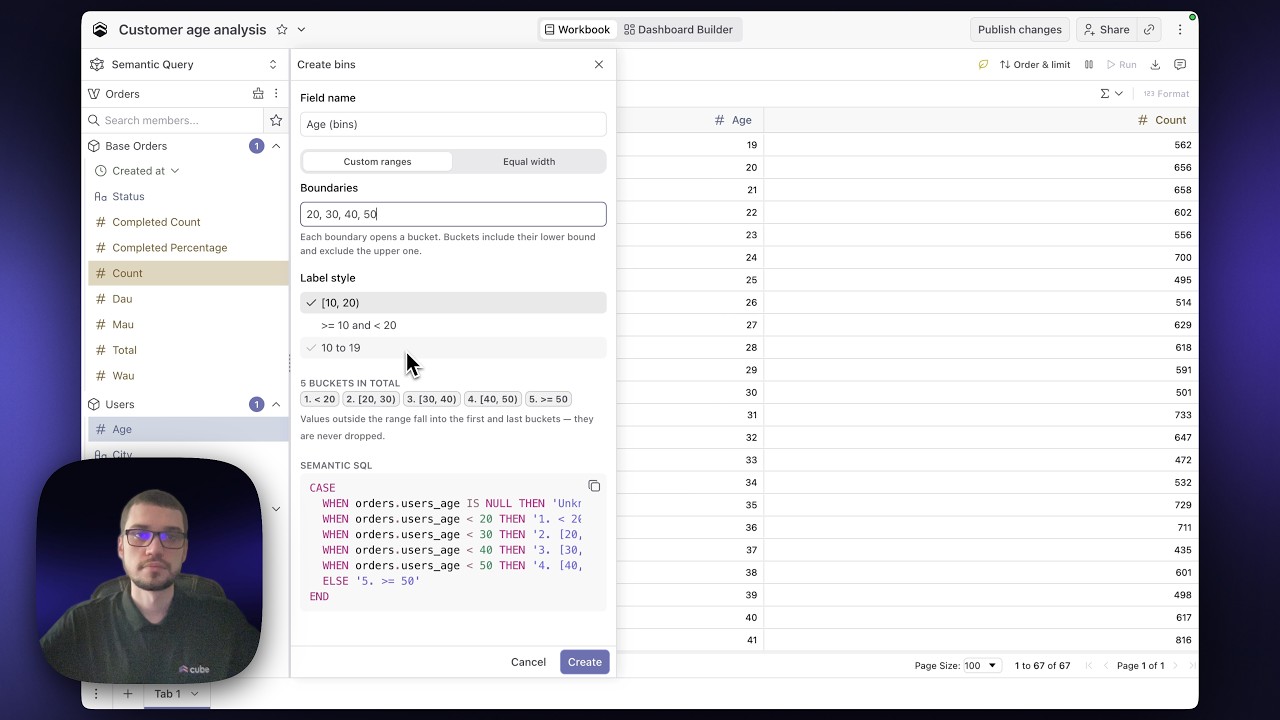Deselect the Count measure

click(x=187, y=273)
